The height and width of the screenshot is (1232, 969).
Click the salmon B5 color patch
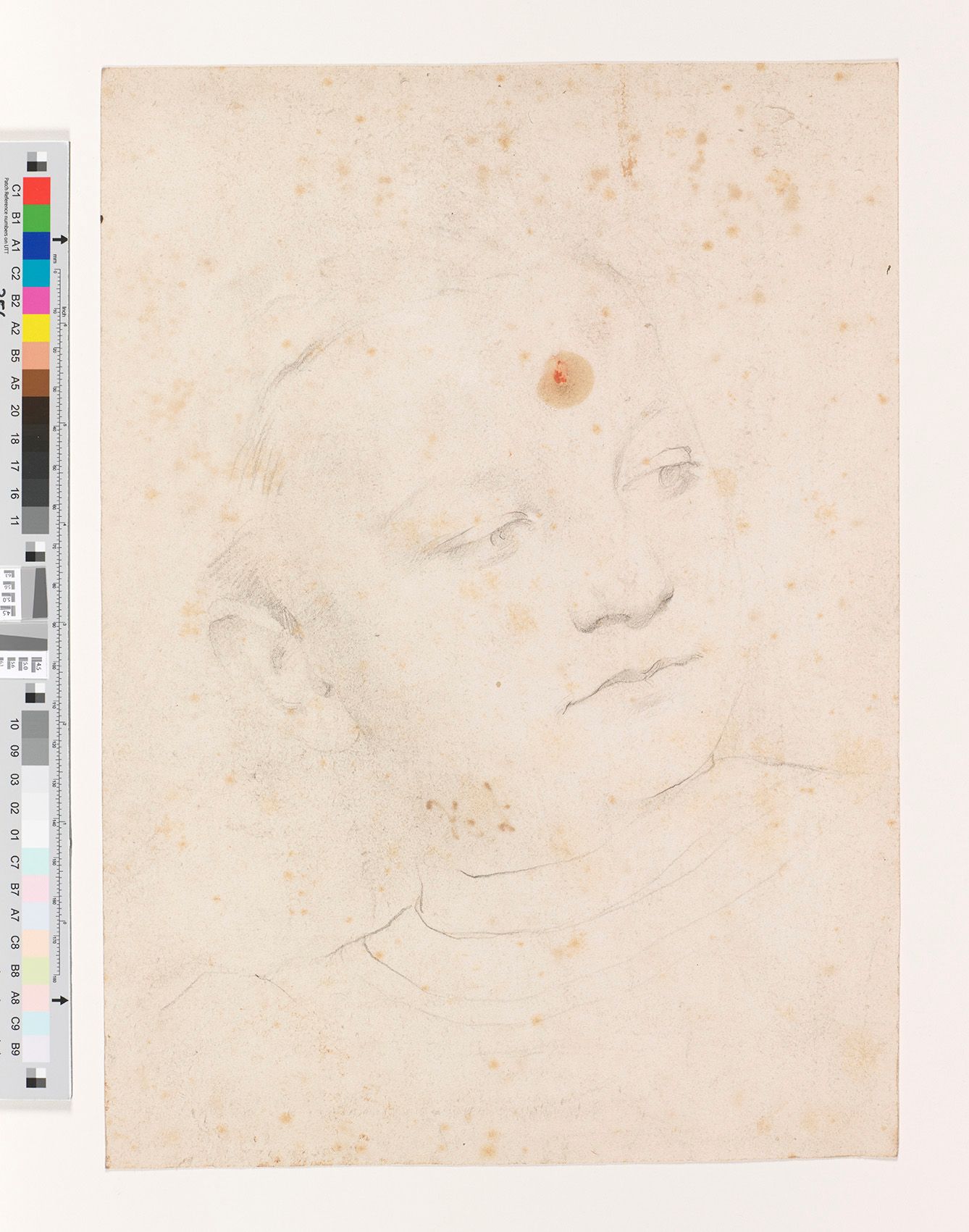point(36,356)
